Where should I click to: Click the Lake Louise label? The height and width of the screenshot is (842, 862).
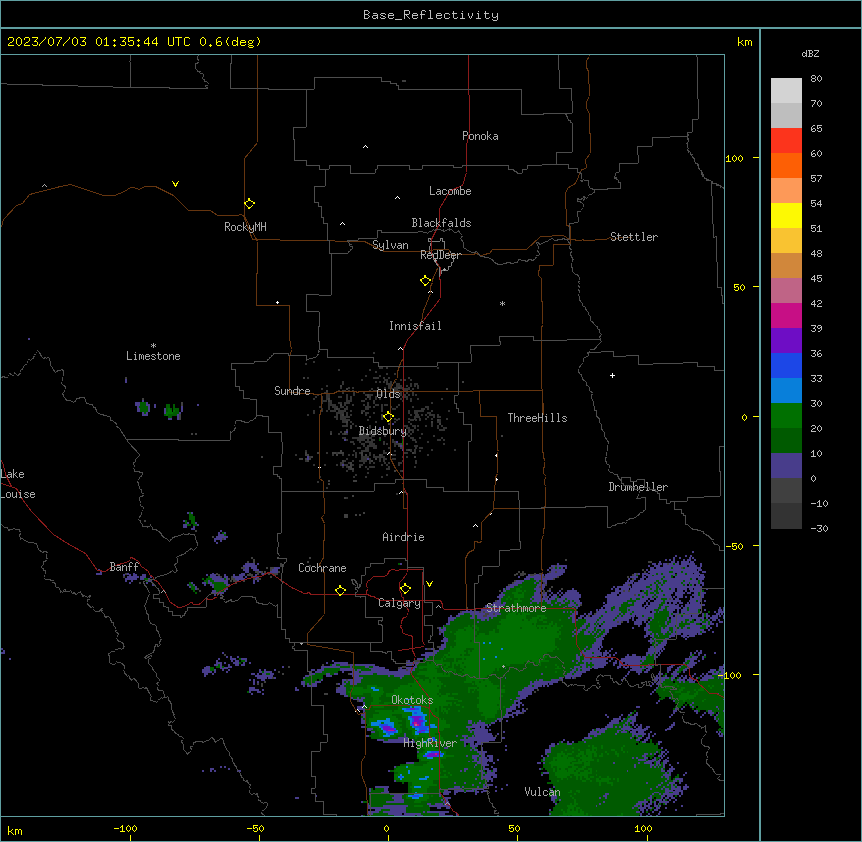click(18, 484)
